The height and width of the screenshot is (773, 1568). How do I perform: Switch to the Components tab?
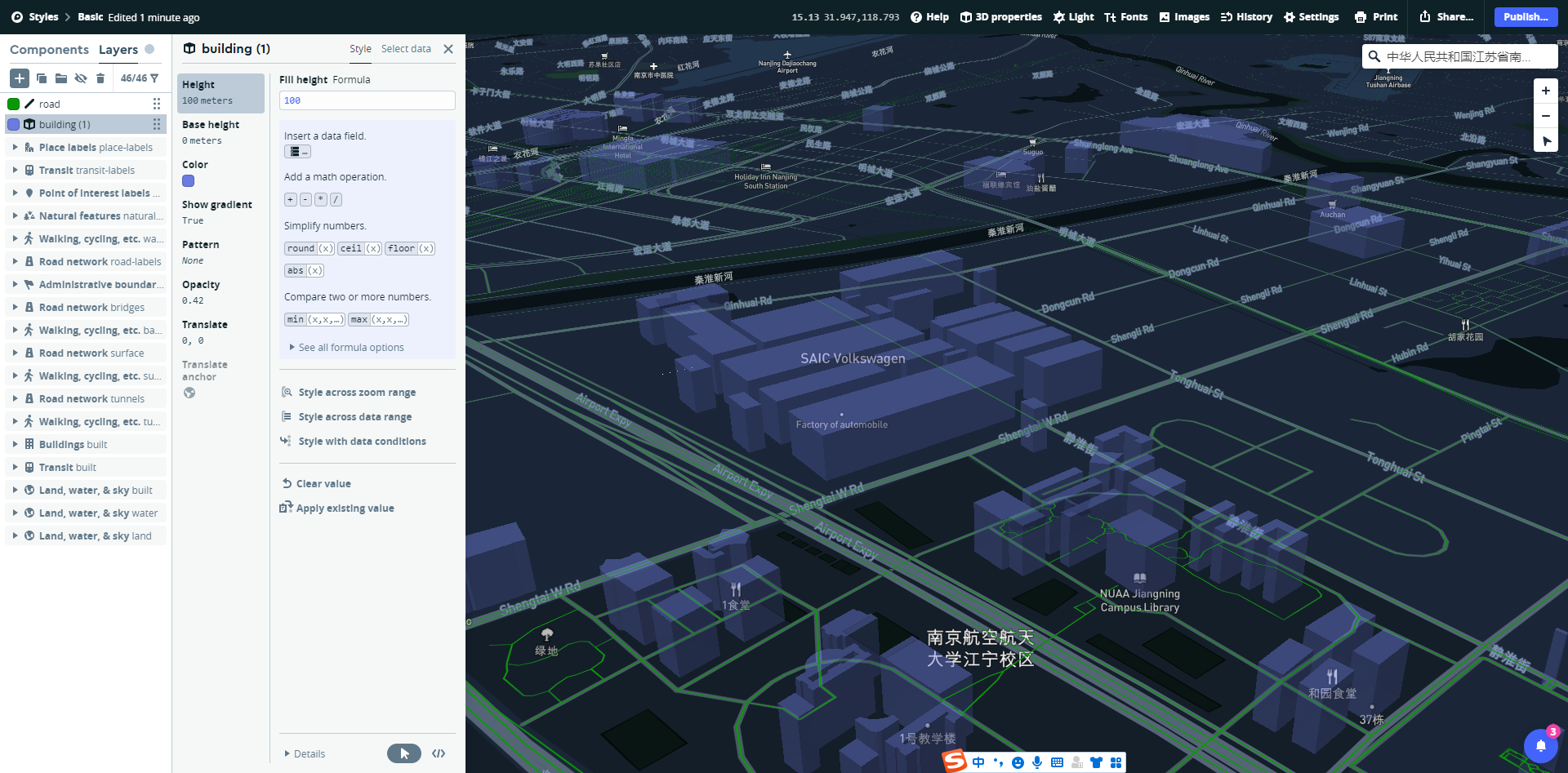pos(49,50)
